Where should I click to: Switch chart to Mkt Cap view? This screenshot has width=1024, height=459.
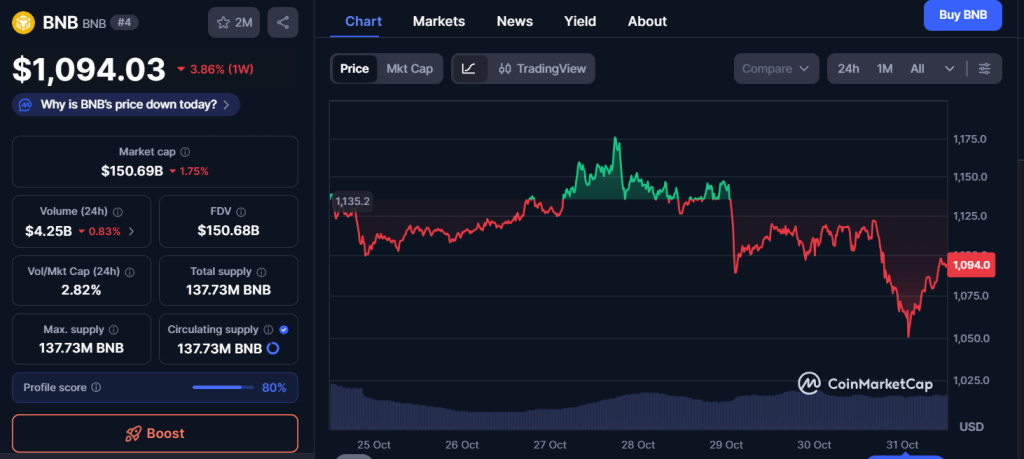click(x=409, y=69)
